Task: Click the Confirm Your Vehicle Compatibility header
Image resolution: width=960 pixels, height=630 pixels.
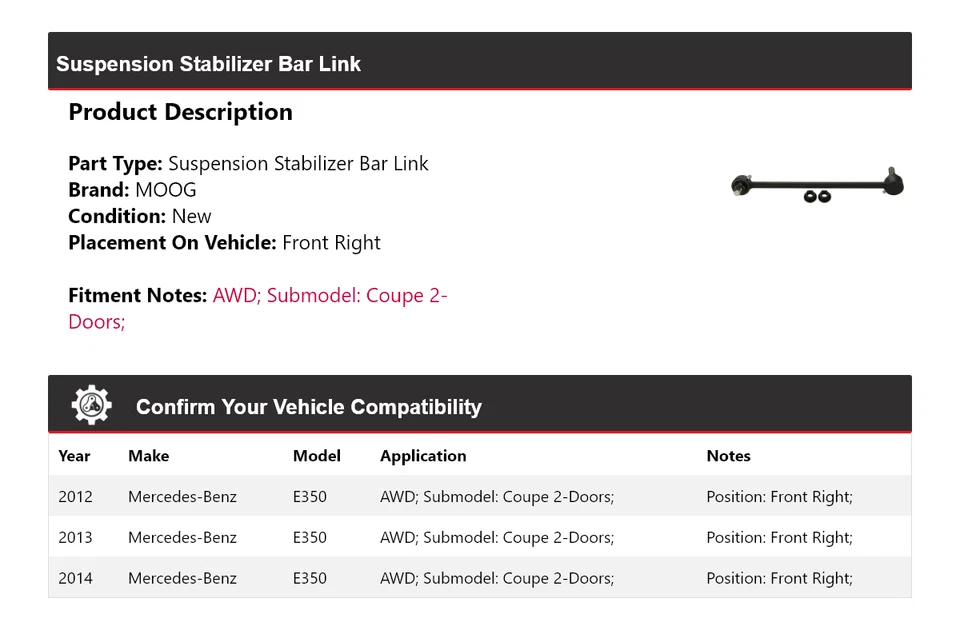Action: (x=308, y=407)
